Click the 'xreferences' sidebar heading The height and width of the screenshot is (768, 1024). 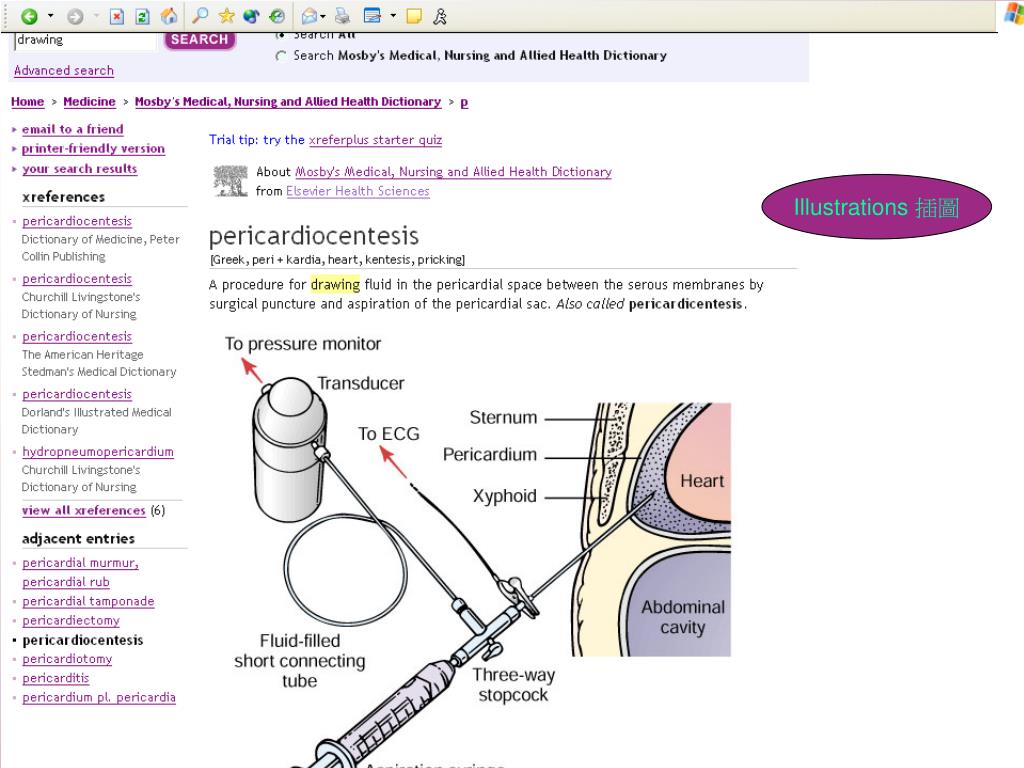(63, 197)
